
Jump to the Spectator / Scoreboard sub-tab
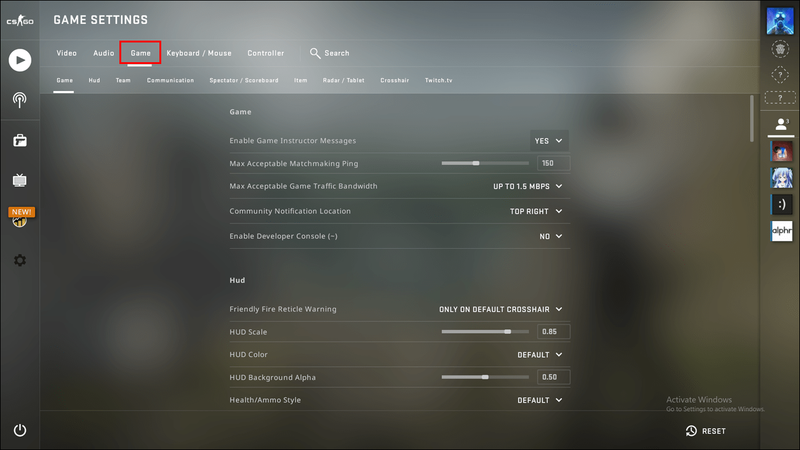coord(244,80)
